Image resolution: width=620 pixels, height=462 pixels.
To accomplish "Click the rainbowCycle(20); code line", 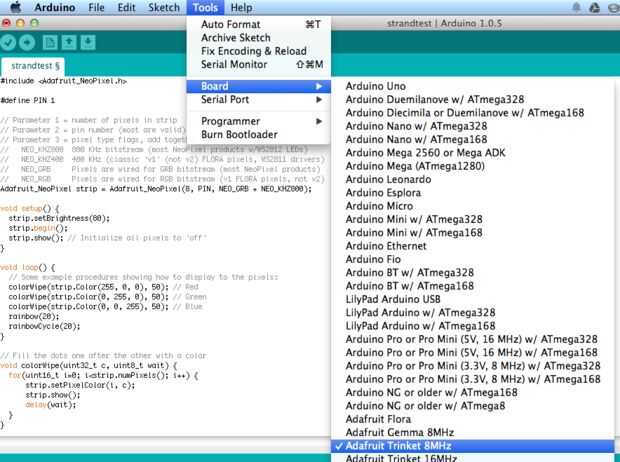I will tap(44, 326).
